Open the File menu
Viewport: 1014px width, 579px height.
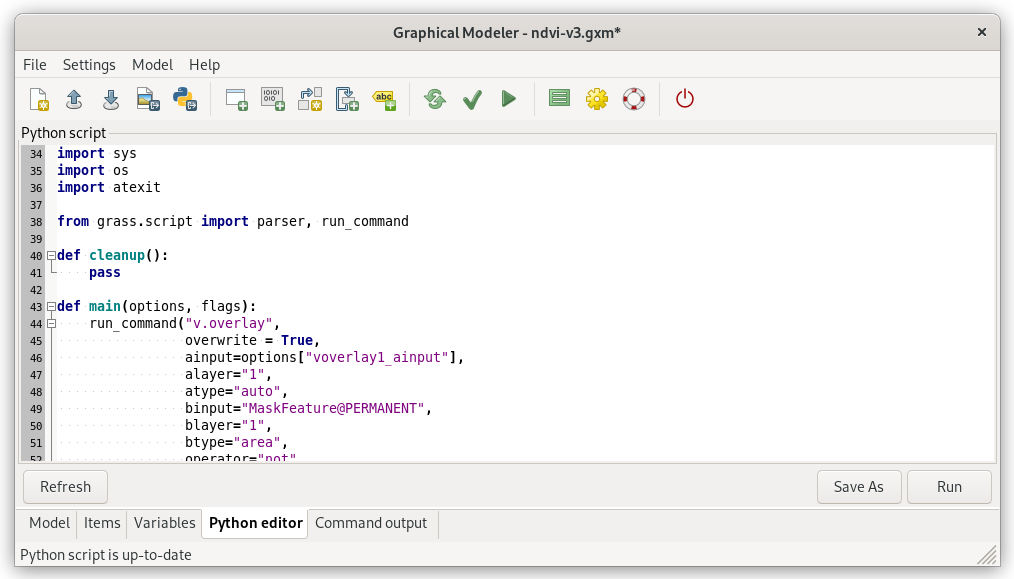35,65
